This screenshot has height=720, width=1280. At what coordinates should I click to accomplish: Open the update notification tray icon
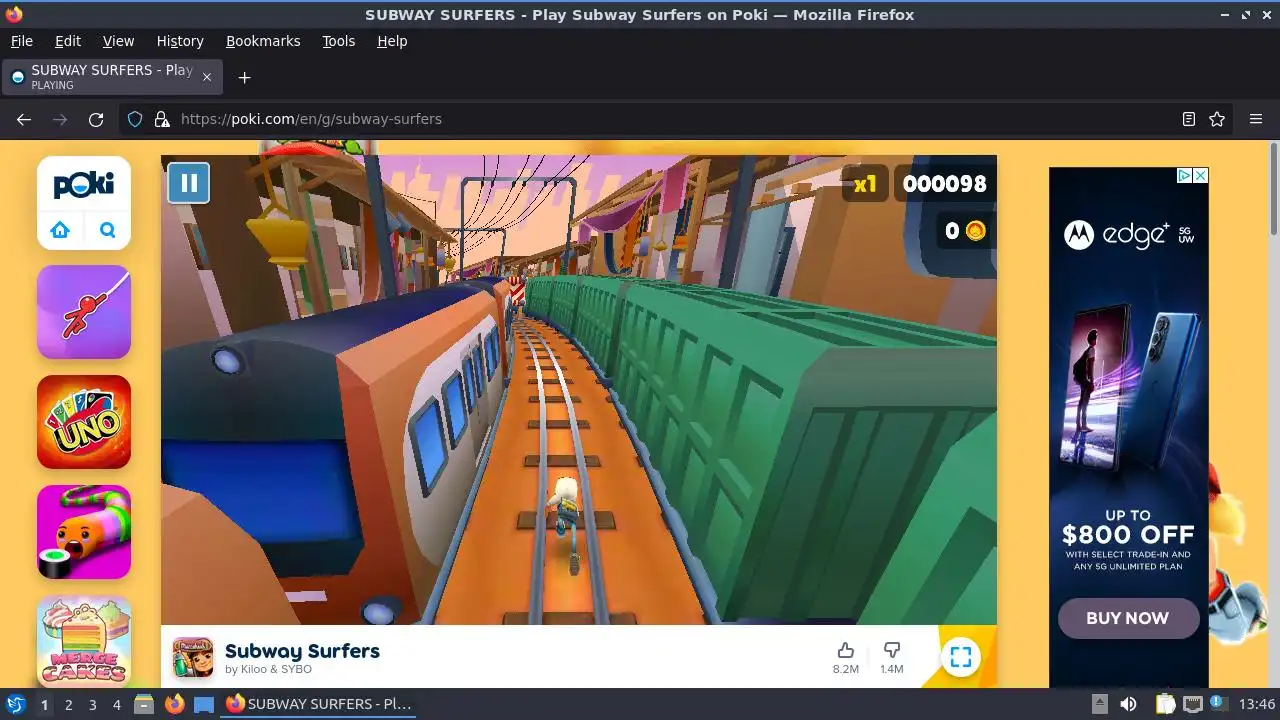click(x=1218, y=704)
